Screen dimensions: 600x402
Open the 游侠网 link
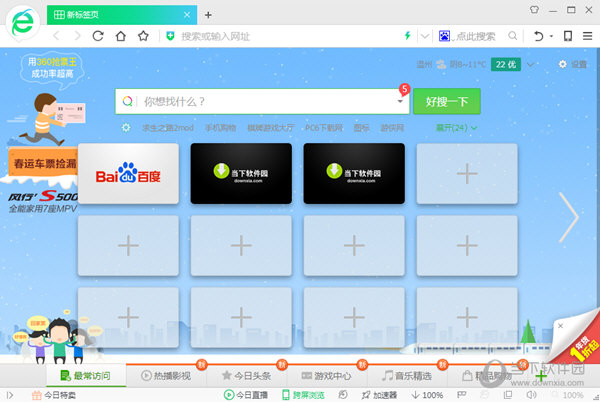tap(392, 128)
